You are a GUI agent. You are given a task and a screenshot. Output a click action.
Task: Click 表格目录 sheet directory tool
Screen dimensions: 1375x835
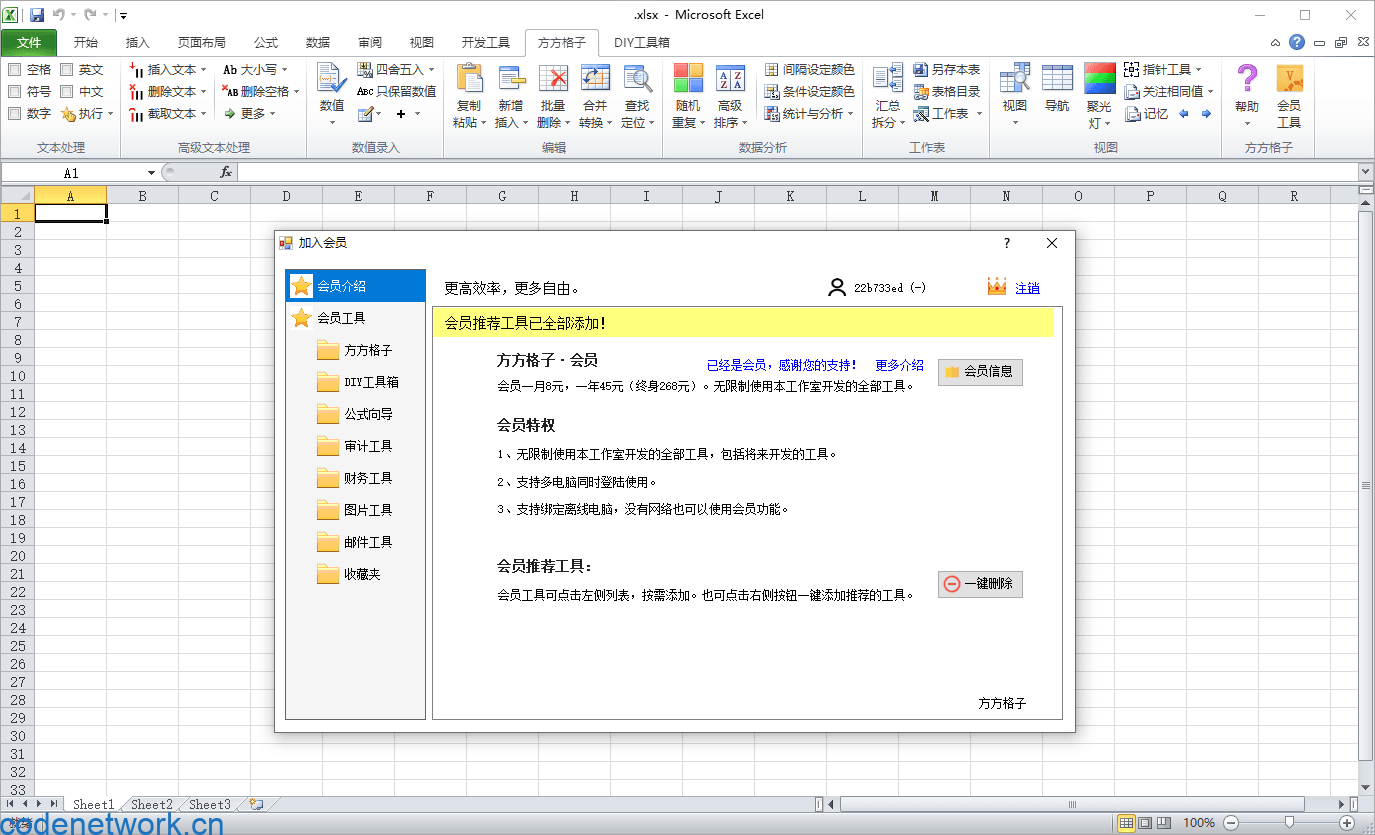point(947,91)
